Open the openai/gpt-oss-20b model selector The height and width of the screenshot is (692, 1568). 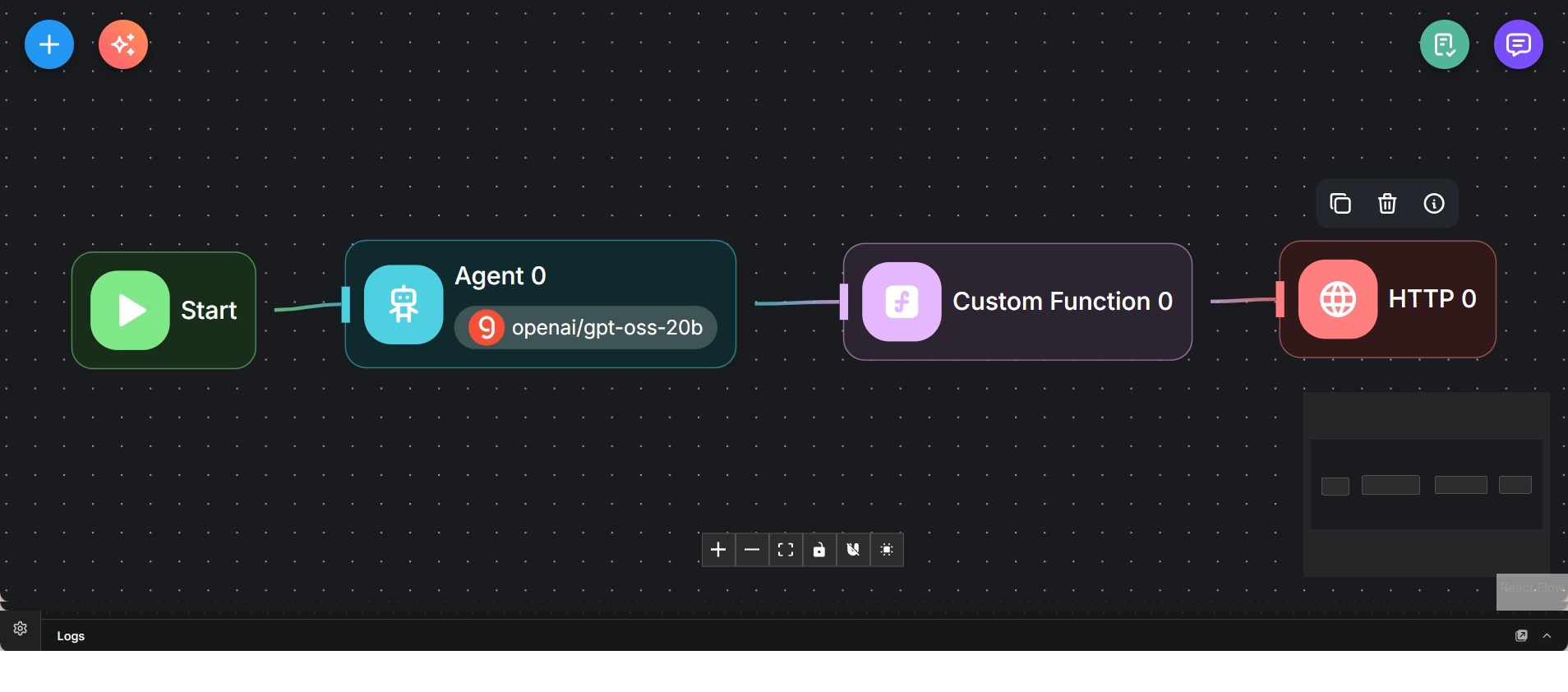tap(586, 328)
